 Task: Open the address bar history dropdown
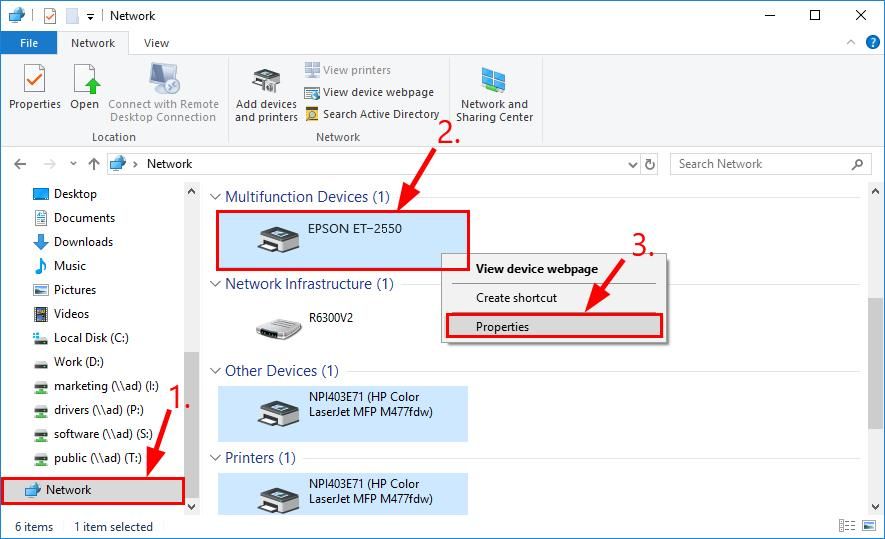click(632, 164)
